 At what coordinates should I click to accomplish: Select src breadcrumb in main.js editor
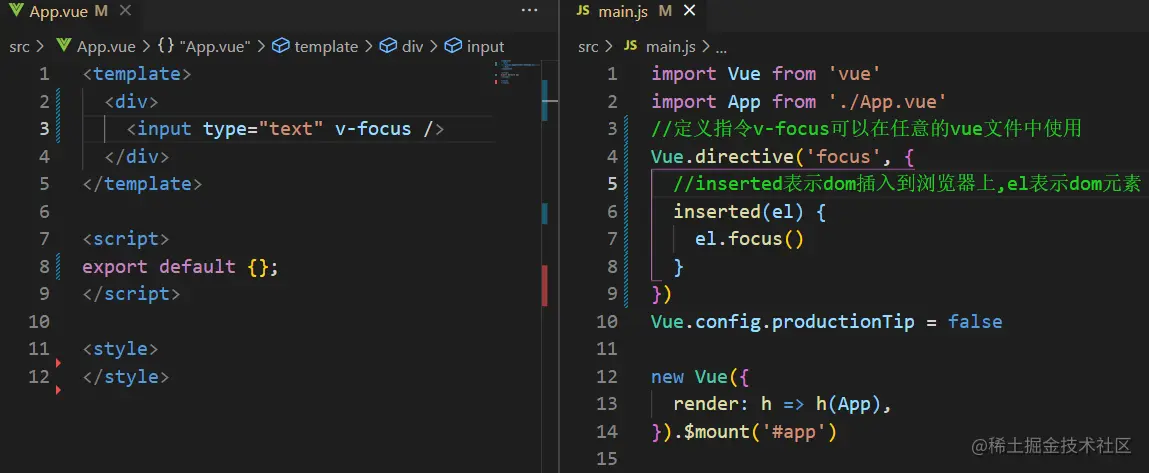588,46
